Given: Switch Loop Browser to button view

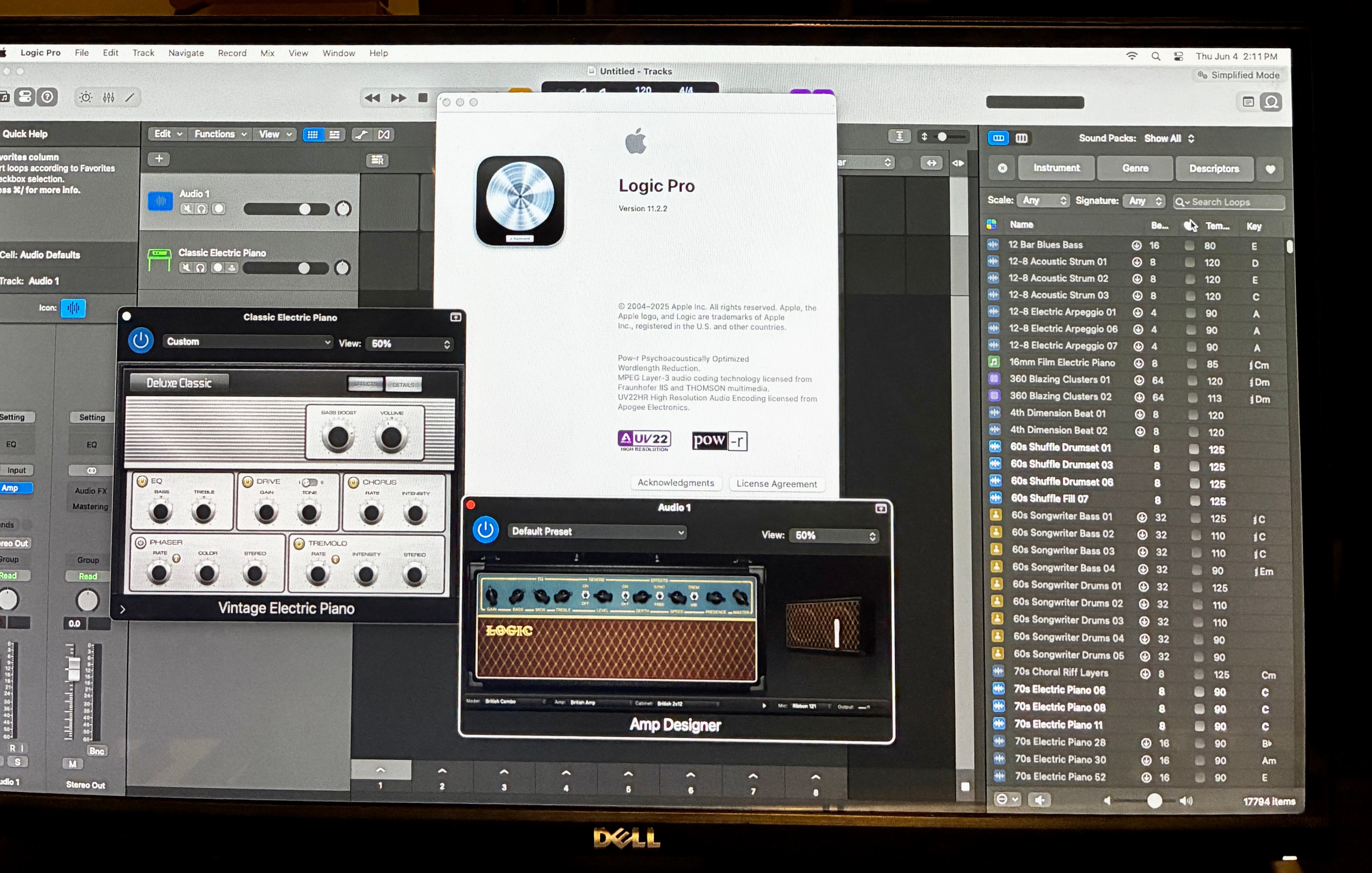Looking at the screenshot, I should point(998,138).
